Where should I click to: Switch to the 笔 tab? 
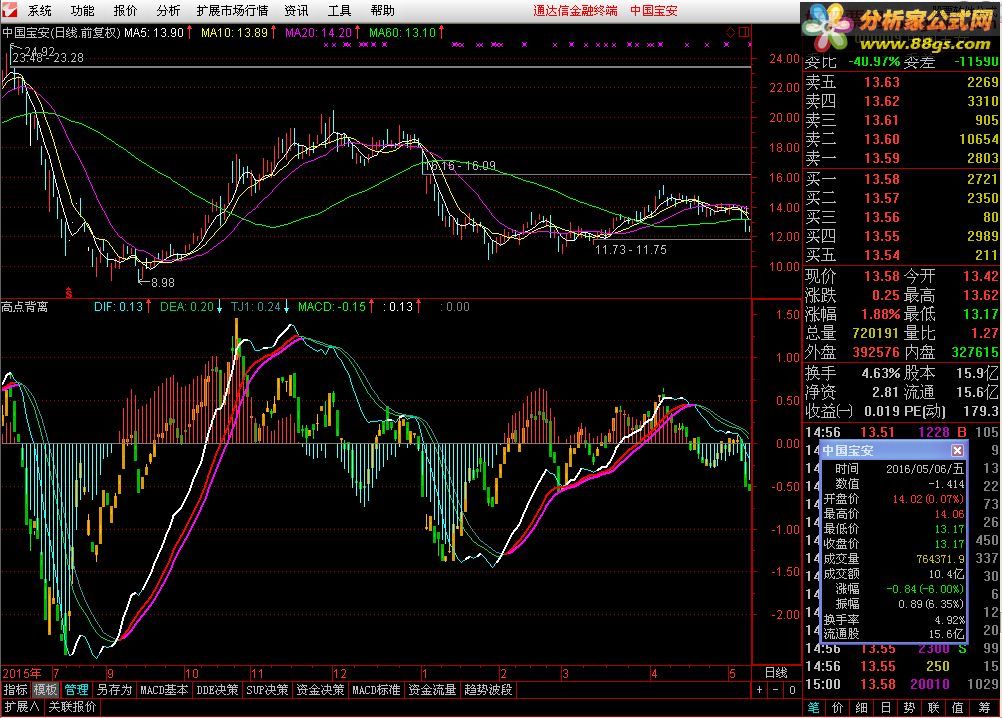pyautogui.click(x=813, y=708)
